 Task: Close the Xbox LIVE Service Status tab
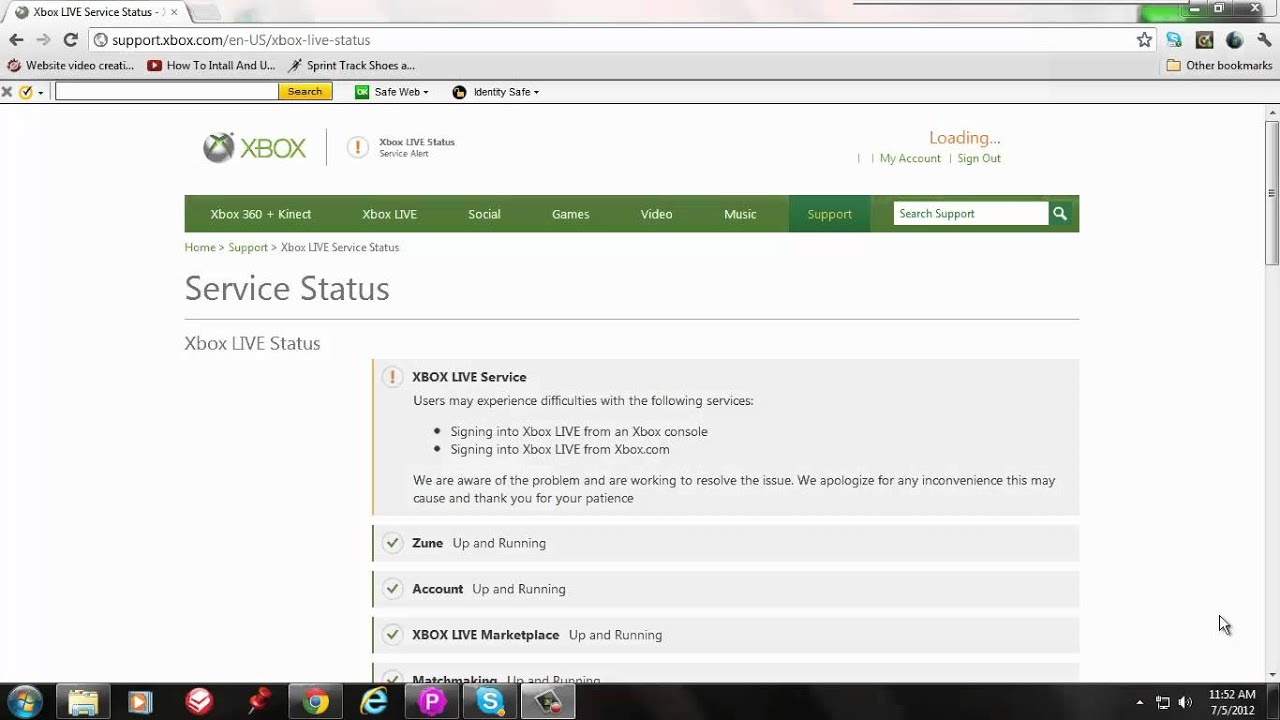(x=174, y=12)
